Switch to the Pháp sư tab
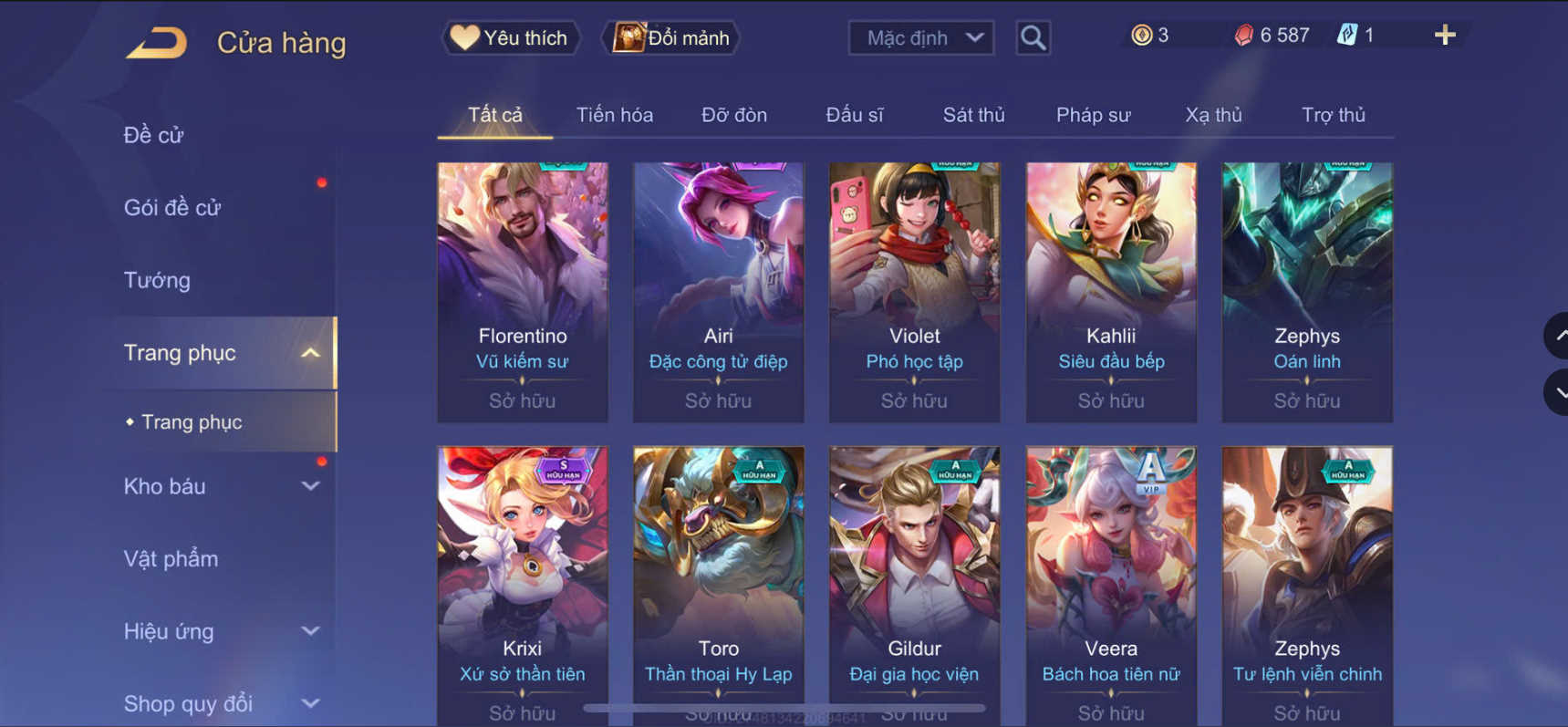1568x727 pixels. point(1093,115)
